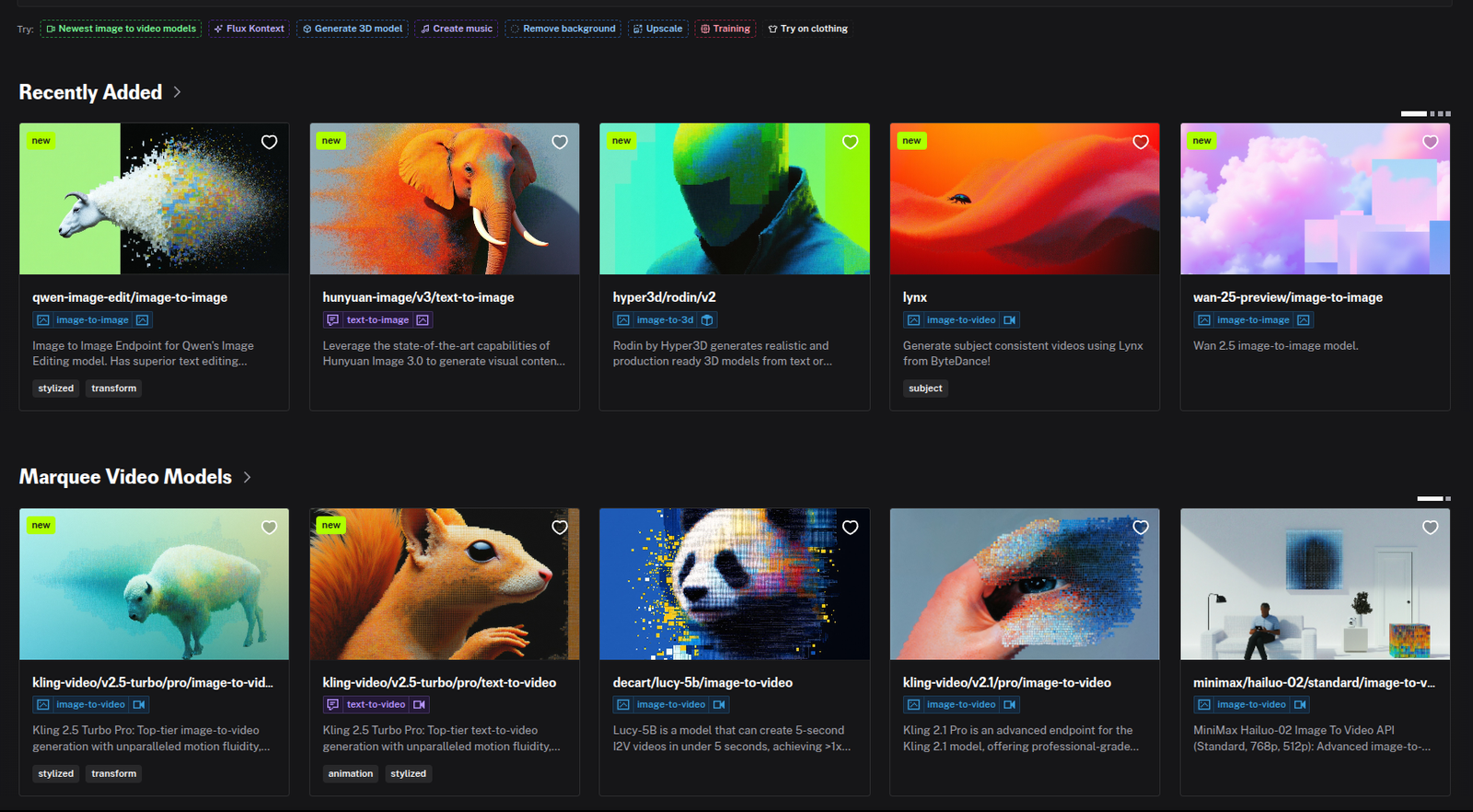
Task: Click the image-to-3d tag on hyper3d card
Action: [665, 320]
